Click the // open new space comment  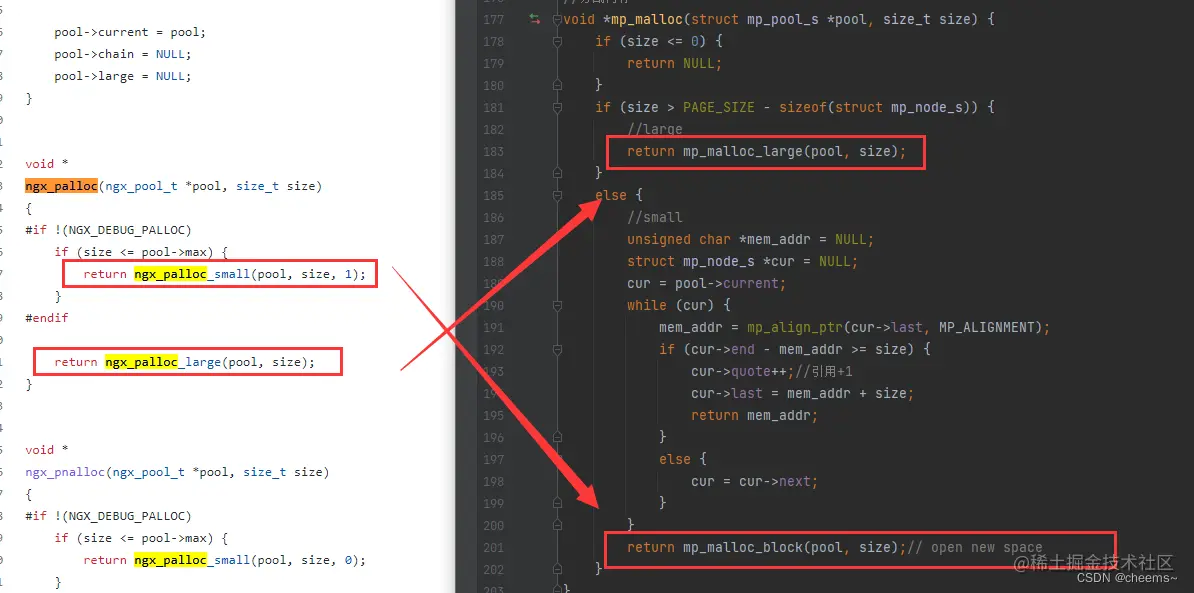975,547
